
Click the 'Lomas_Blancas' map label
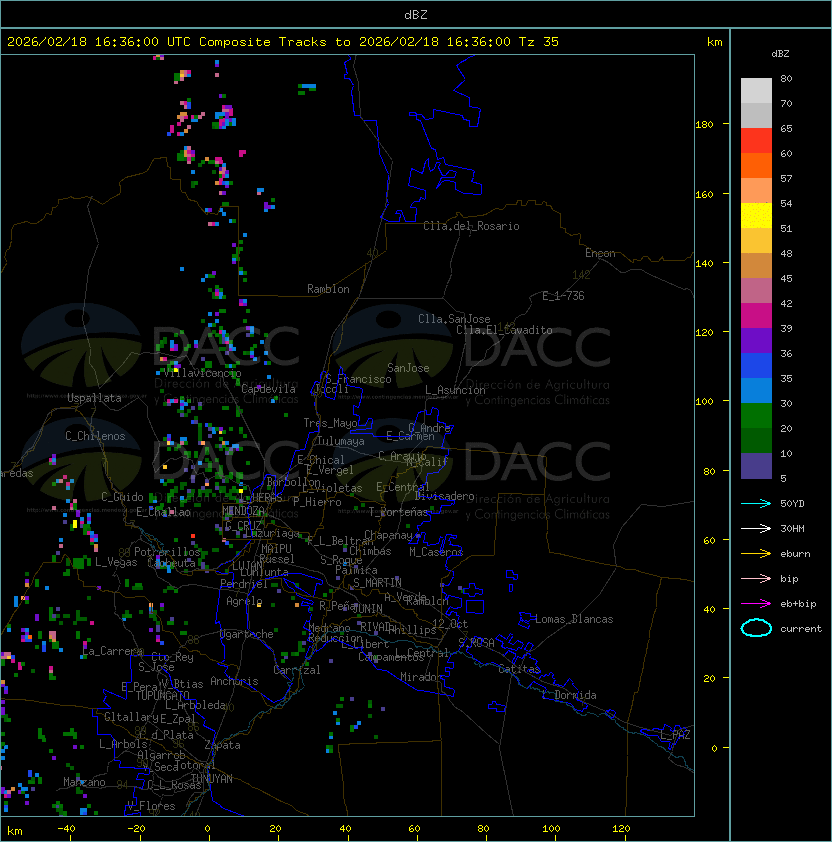574,619
